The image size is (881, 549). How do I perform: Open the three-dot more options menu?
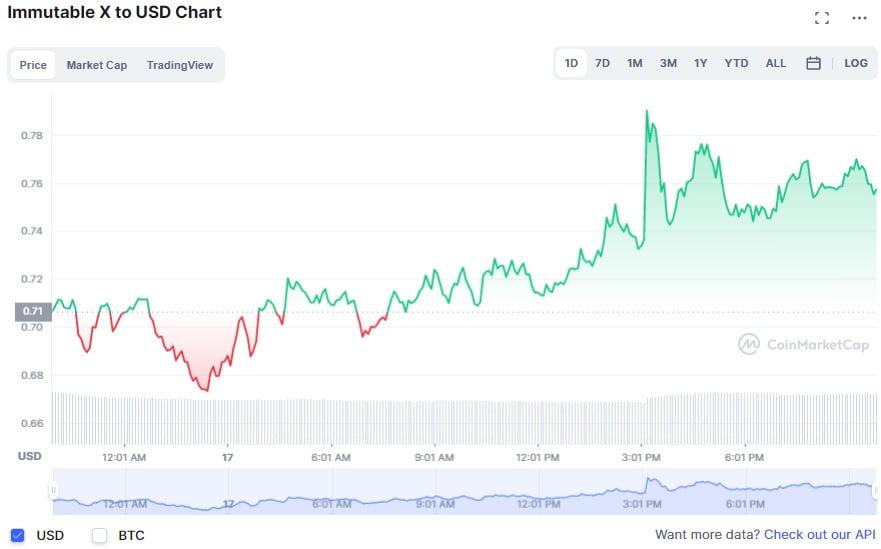click(x=859, y=18)
